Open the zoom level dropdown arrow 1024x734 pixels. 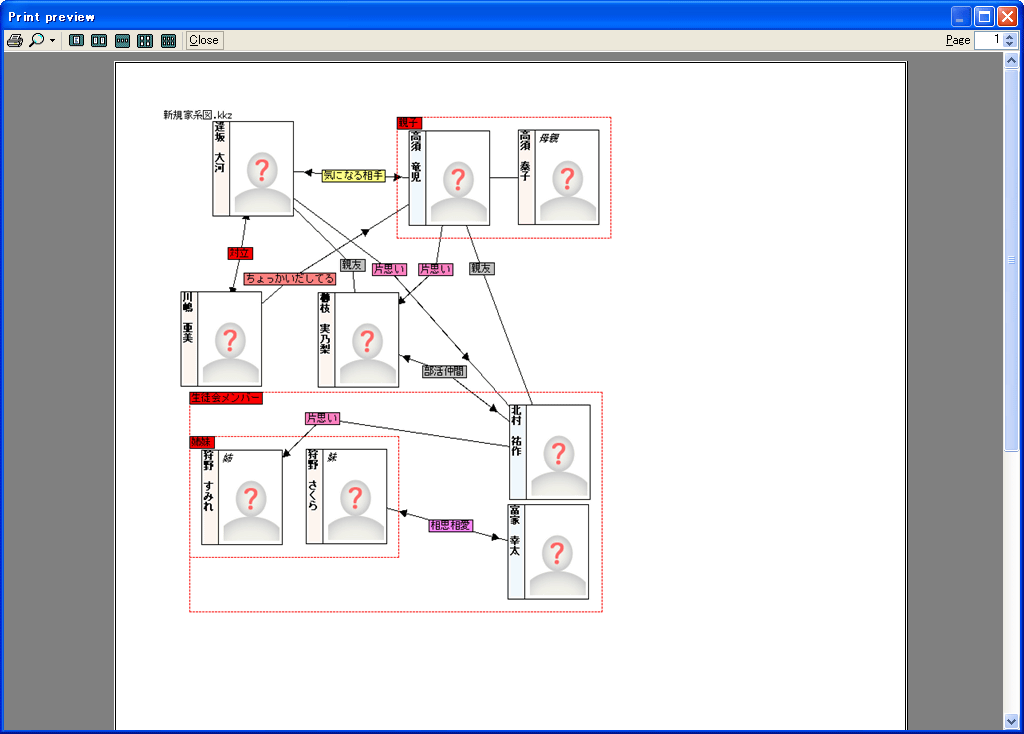pos(52,40)
